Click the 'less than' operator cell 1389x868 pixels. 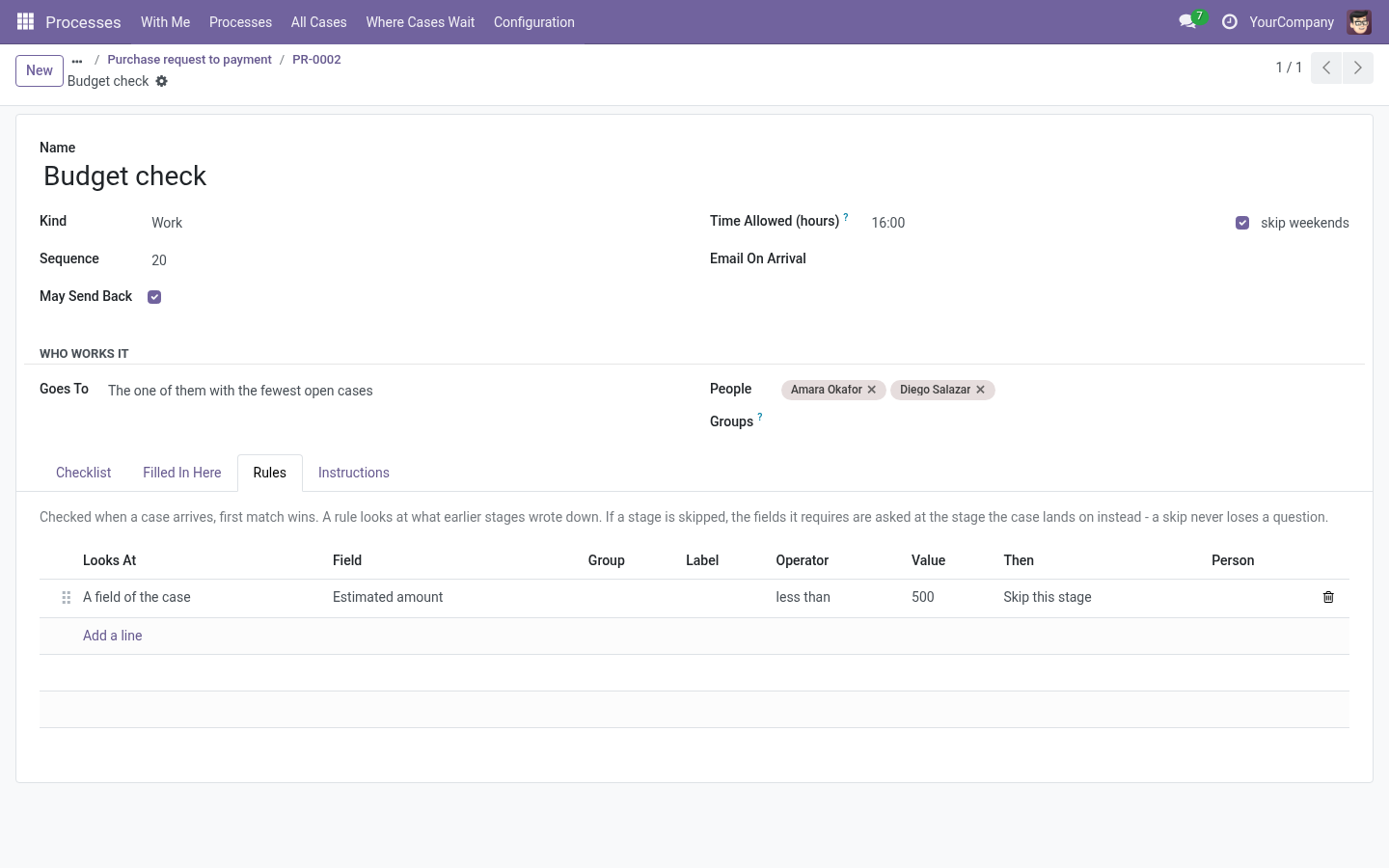click(835, 598)
